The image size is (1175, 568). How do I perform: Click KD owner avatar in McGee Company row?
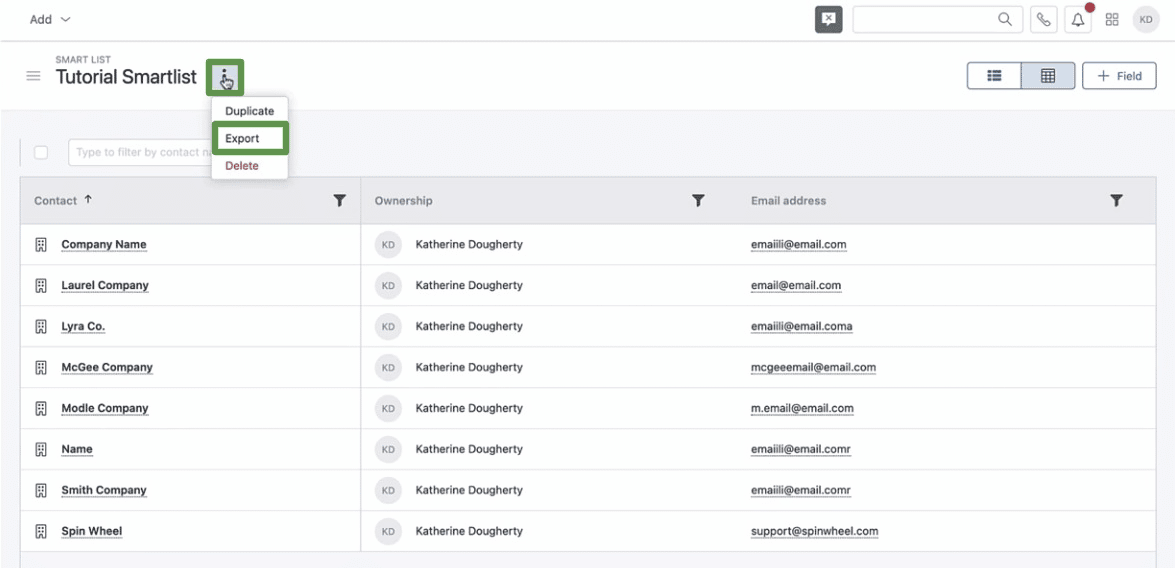388,367
